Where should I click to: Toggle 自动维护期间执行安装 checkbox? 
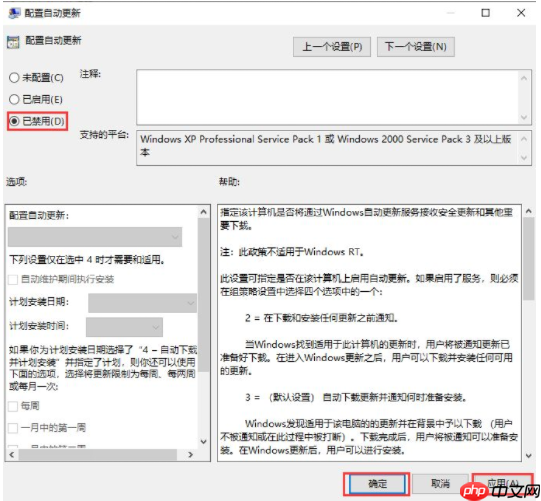(x=13, y=279)
